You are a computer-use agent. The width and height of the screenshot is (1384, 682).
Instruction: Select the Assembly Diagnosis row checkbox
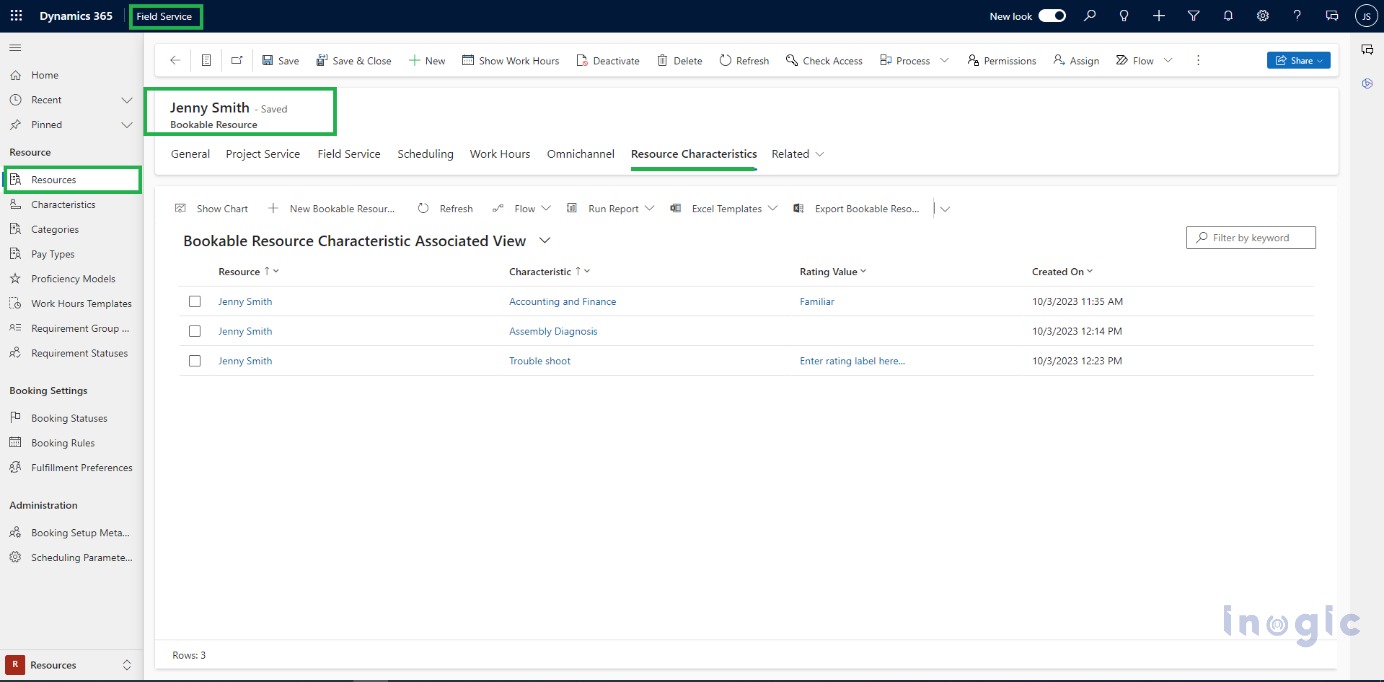click(x=194, y=331)
